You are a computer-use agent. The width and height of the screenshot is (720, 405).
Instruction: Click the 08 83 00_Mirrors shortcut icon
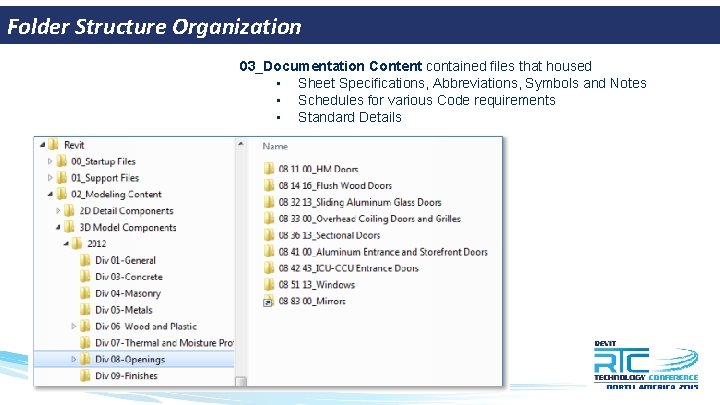coord(268,302)
